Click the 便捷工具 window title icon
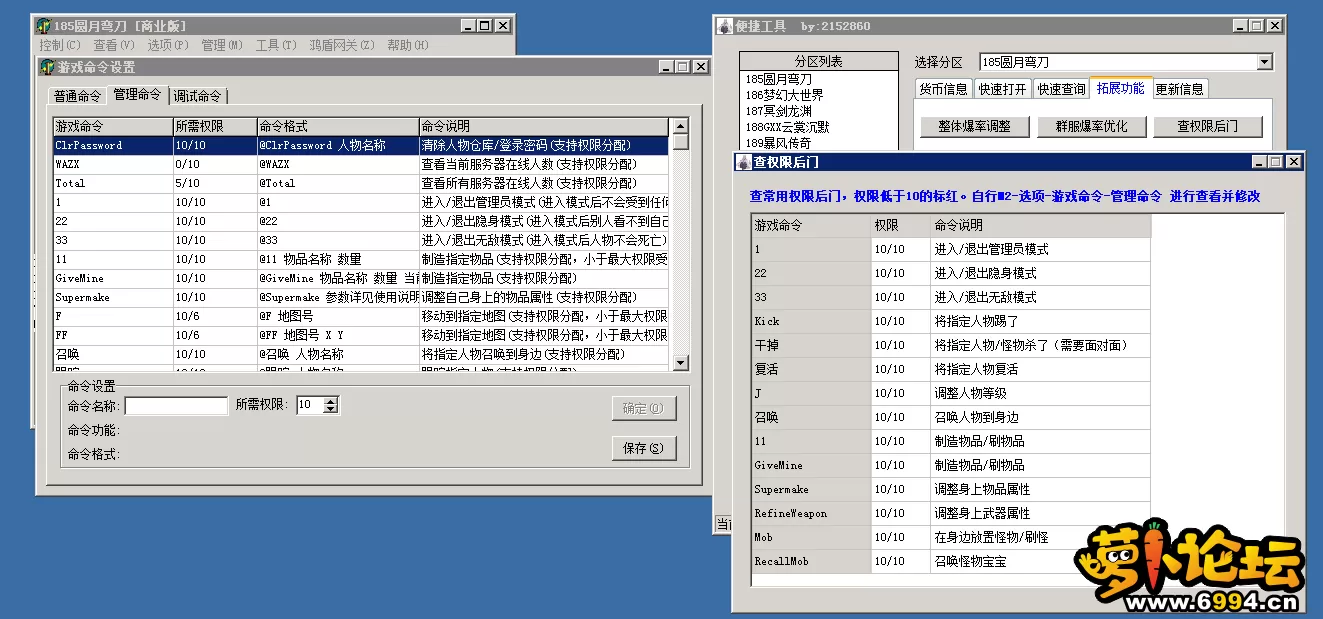Viewport: 1323px width, 619px height. (x=726, y=26)
